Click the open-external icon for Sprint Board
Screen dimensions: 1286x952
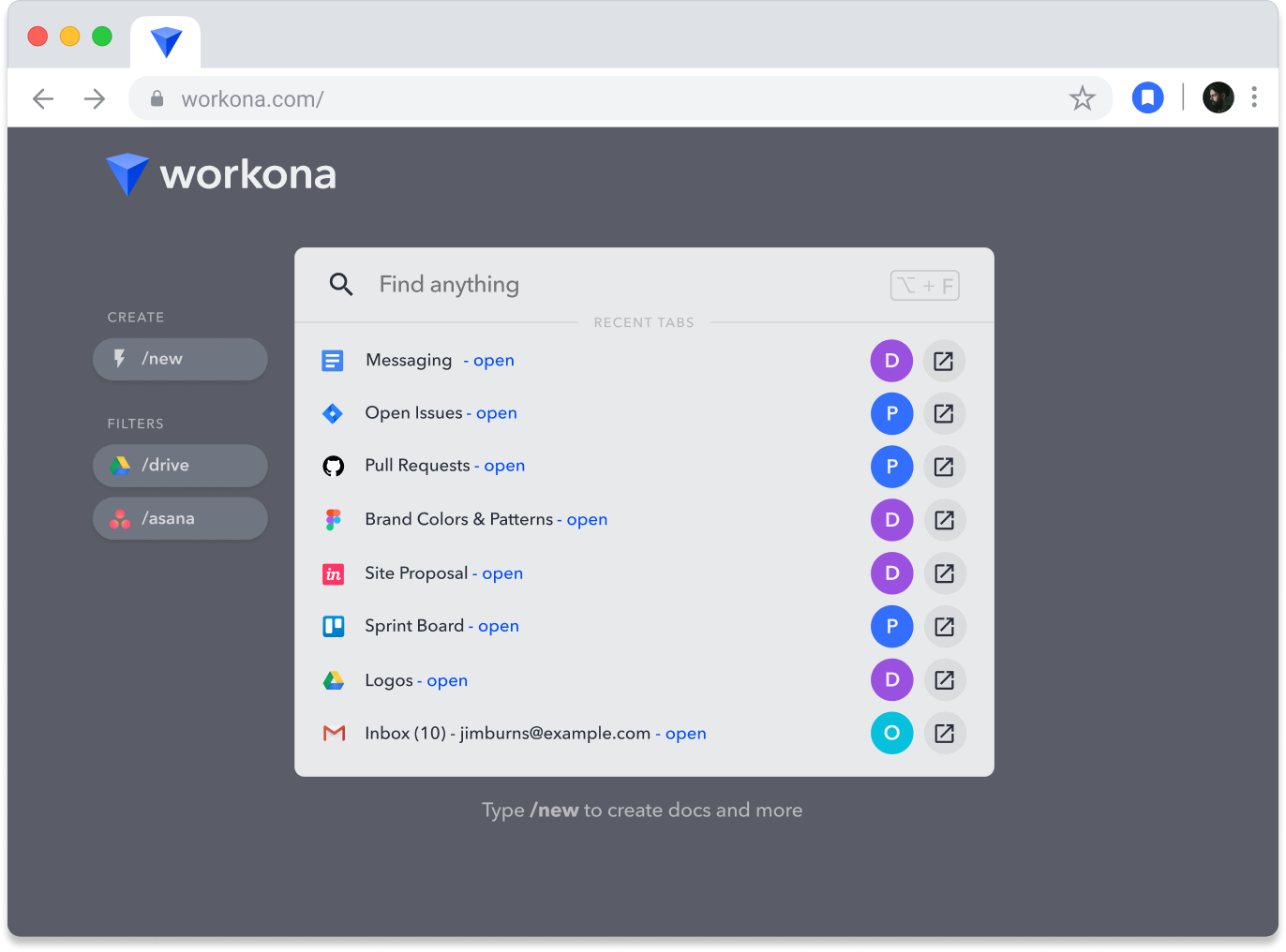(x=945, y=627)
